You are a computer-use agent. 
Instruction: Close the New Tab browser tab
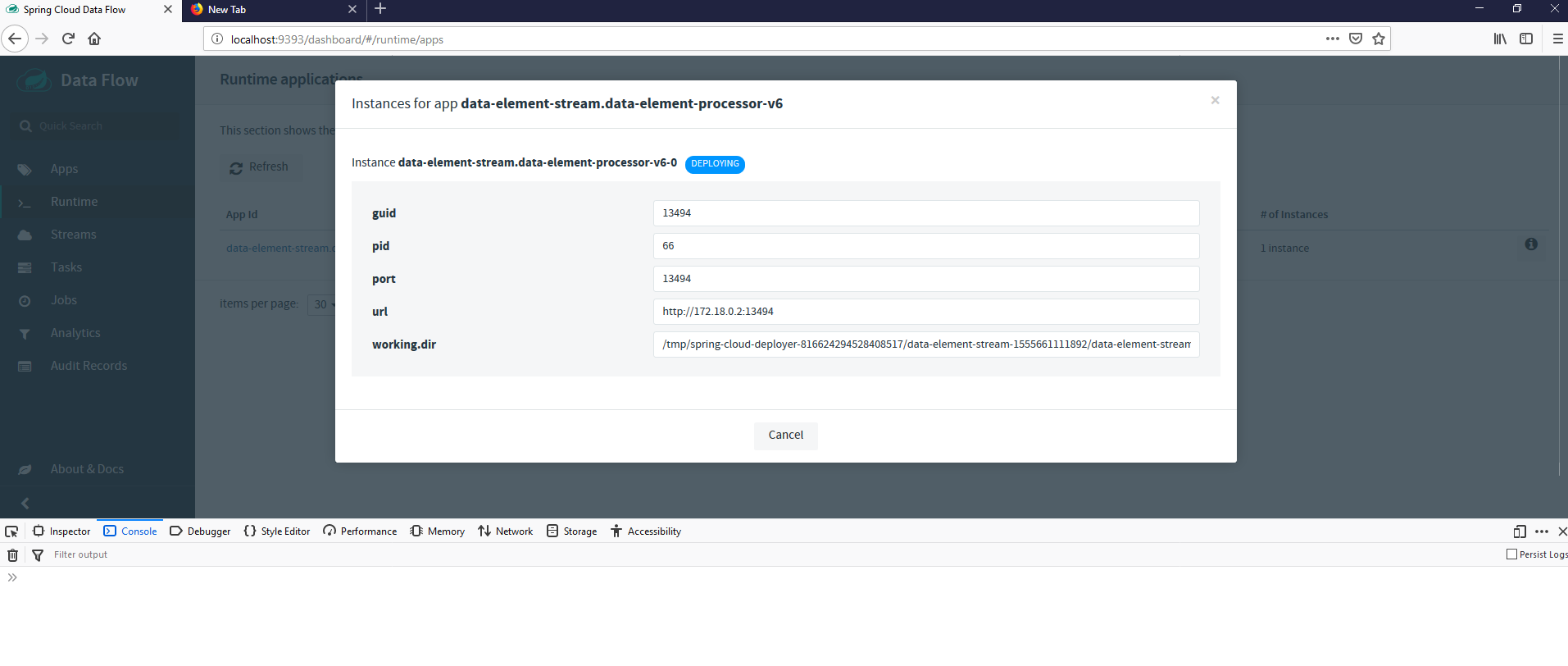352,10
